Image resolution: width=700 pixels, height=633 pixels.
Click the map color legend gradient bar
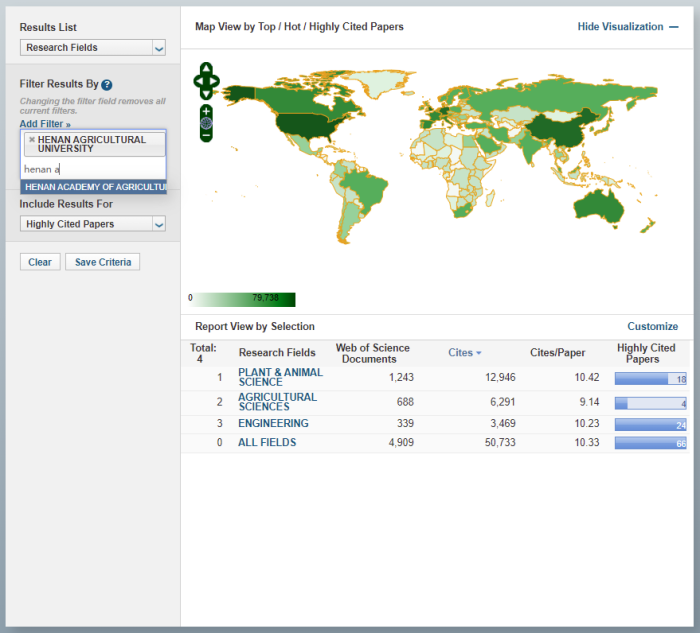click(243, 299)
